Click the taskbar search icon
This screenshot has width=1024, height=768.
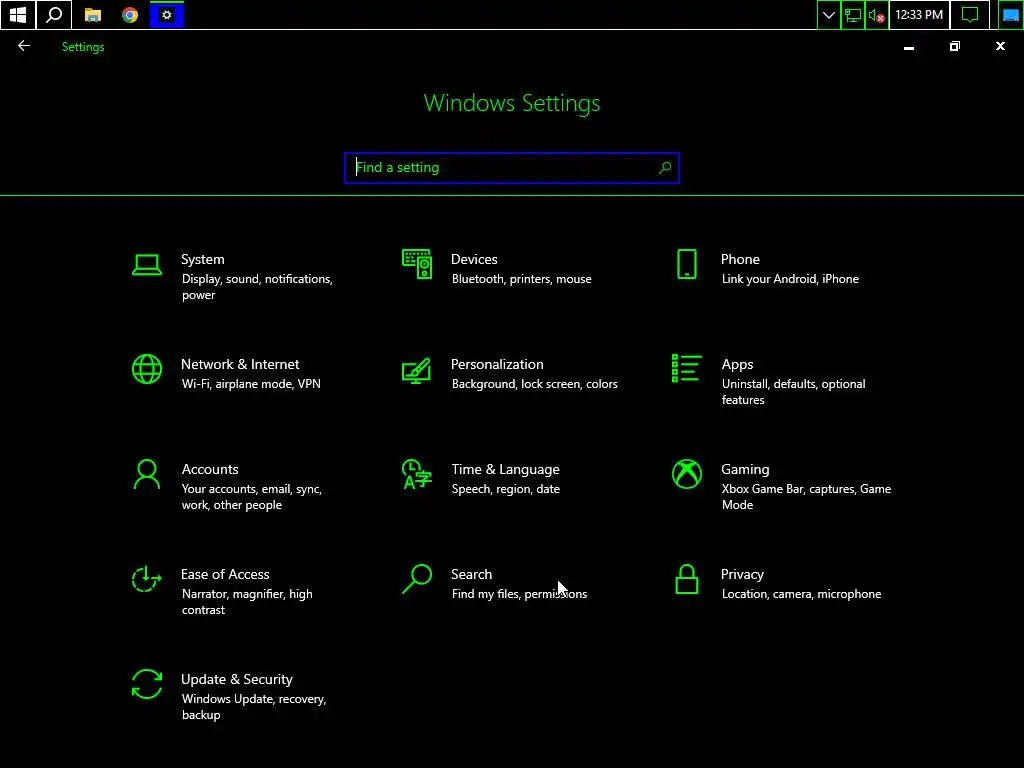(54, 15)
